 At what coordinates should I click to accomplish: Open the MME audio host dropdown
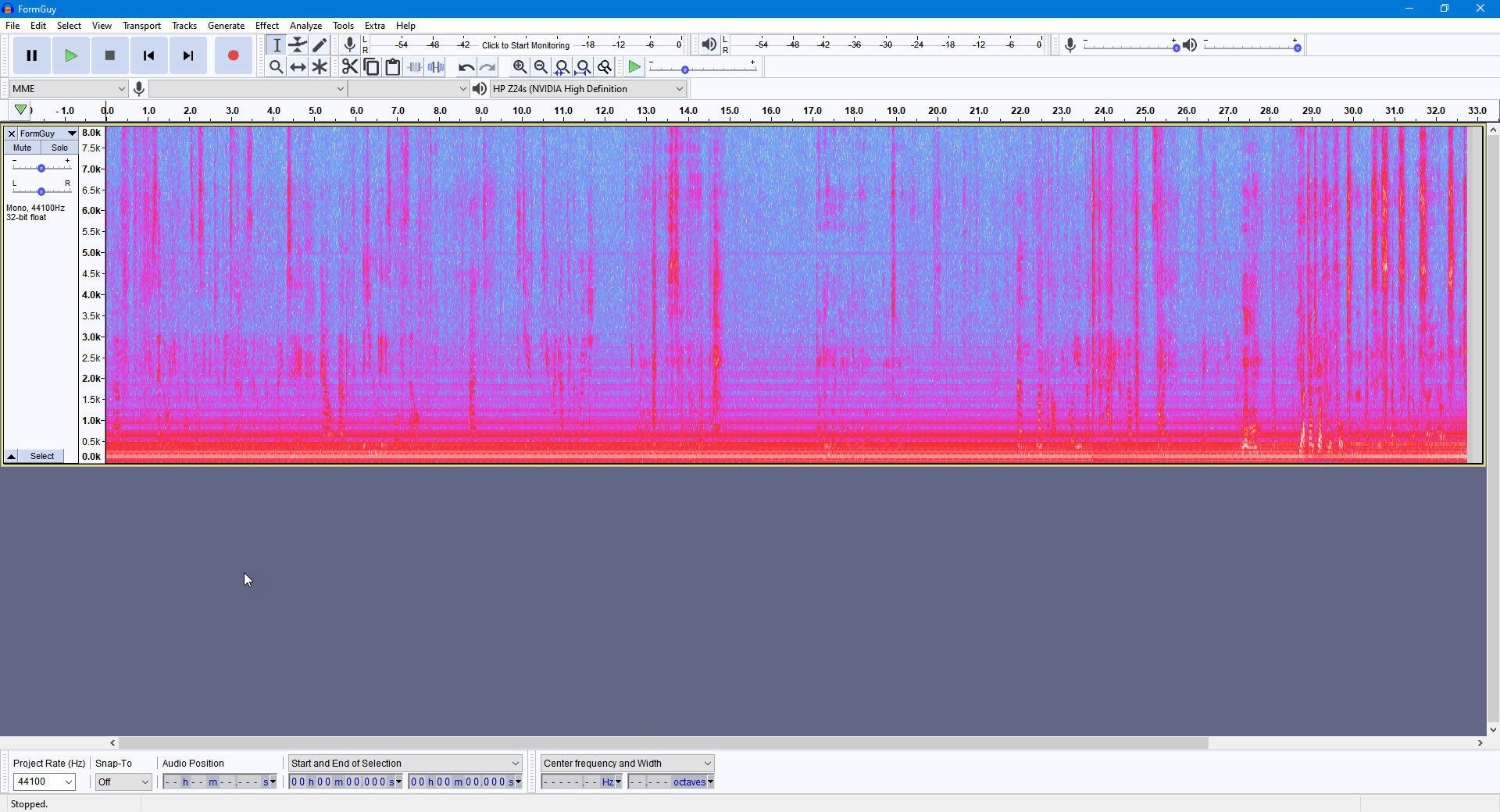[x=69, y=89]
